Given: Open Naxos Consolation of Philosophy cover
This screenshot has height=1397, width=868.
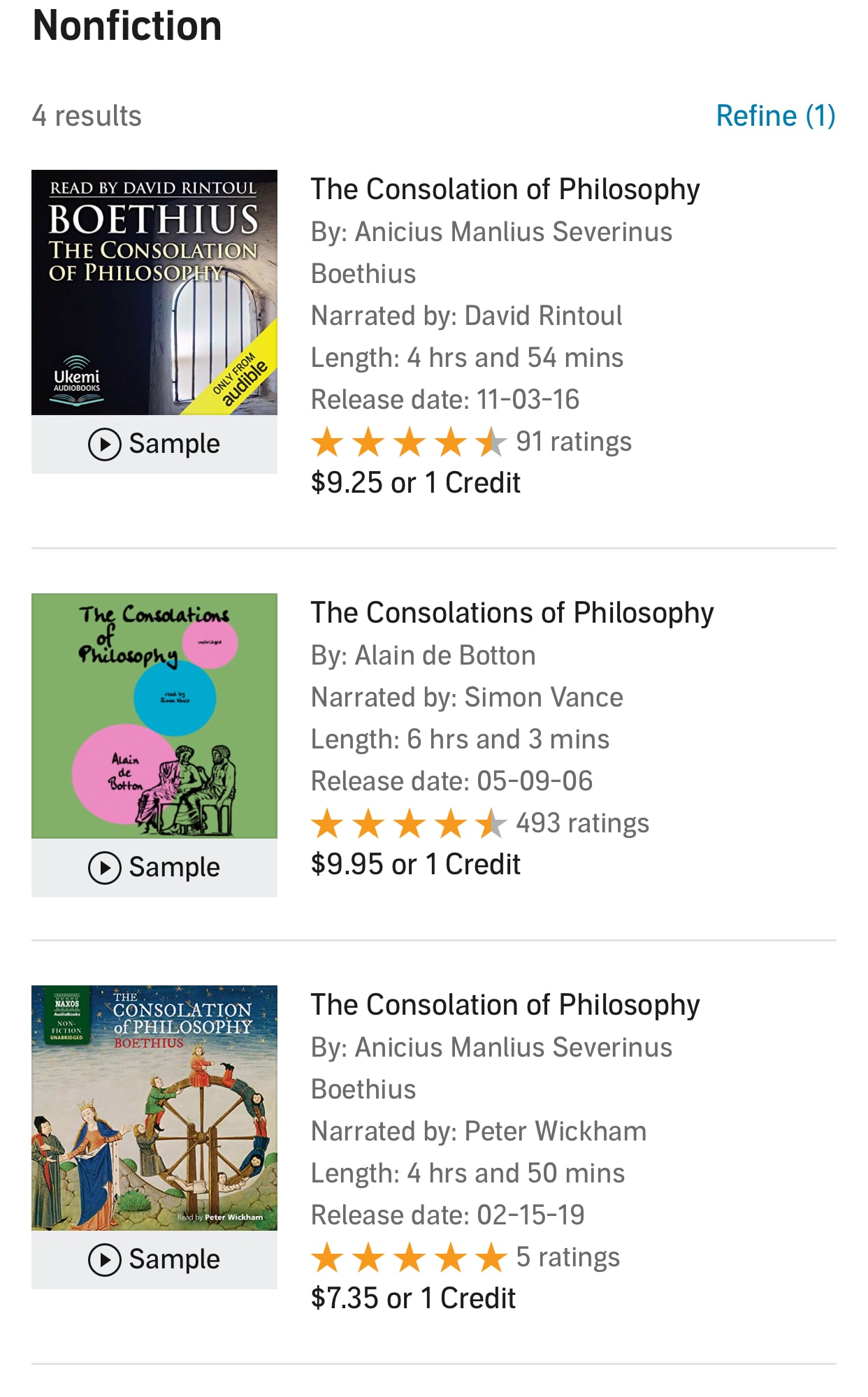Looking at the screenshot, I should [154, 1108].
